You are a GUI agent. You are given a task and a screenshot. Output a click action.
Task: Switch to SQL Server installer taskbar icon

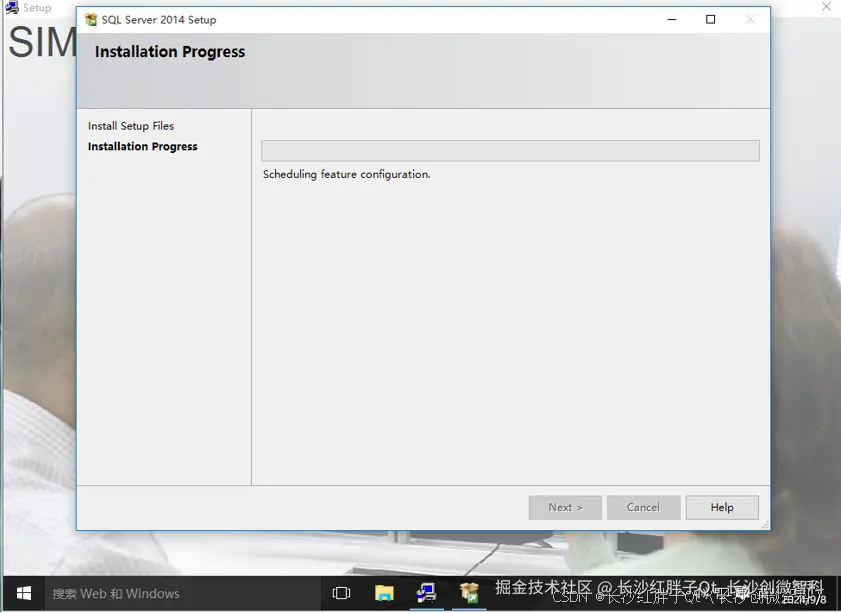469,593
